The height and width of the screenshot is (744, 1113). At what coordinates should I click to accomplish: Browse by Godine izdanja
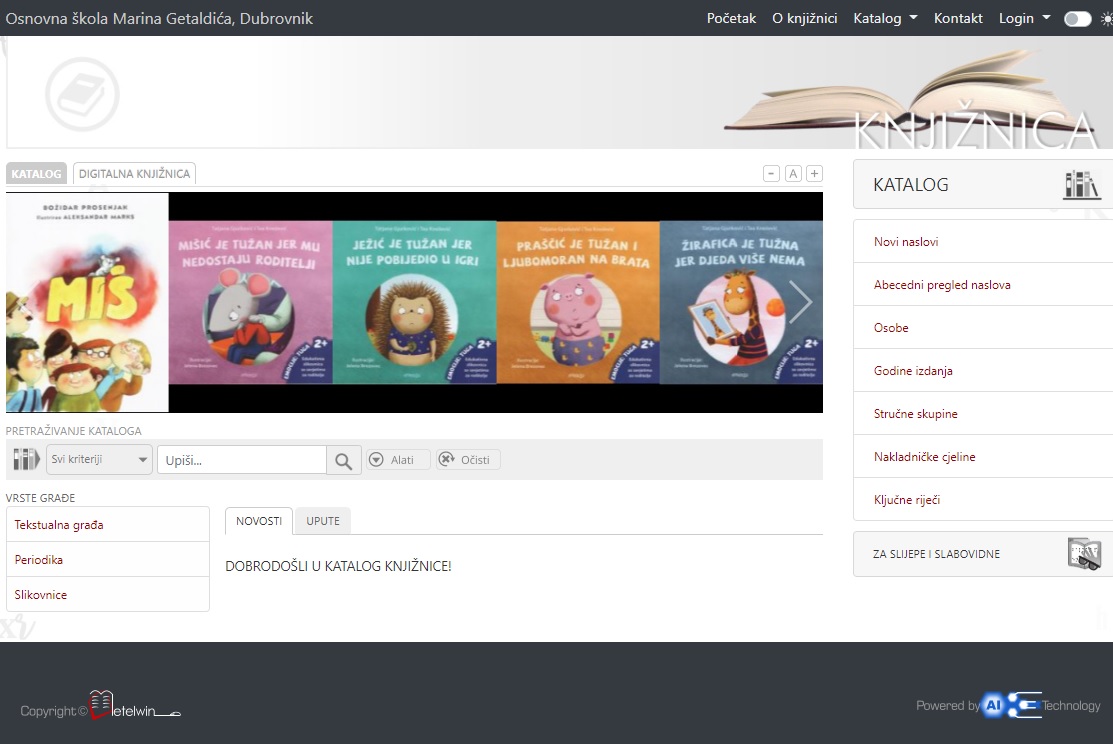point(913,371)
